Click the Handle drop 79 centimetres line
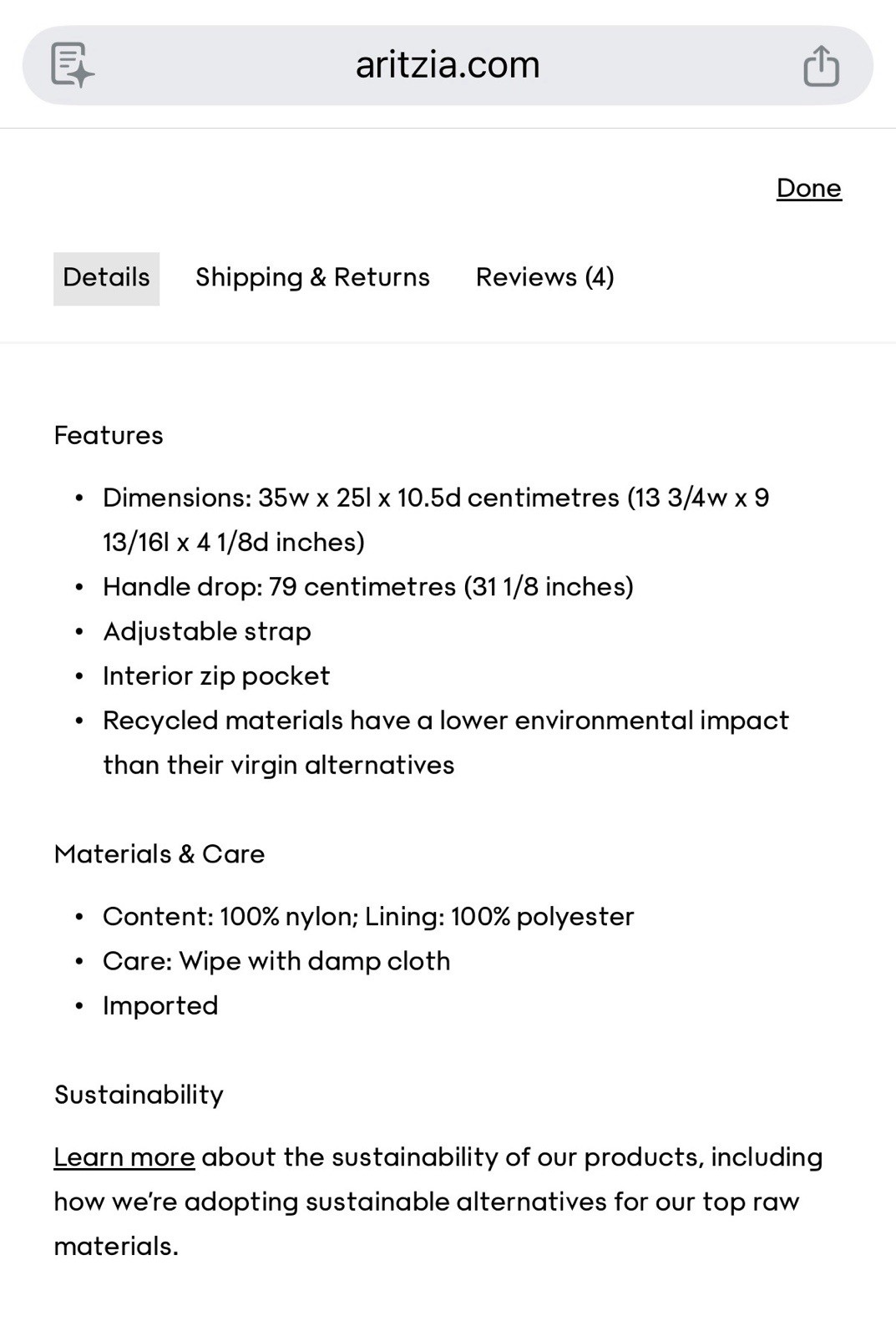 coord(368,587)
